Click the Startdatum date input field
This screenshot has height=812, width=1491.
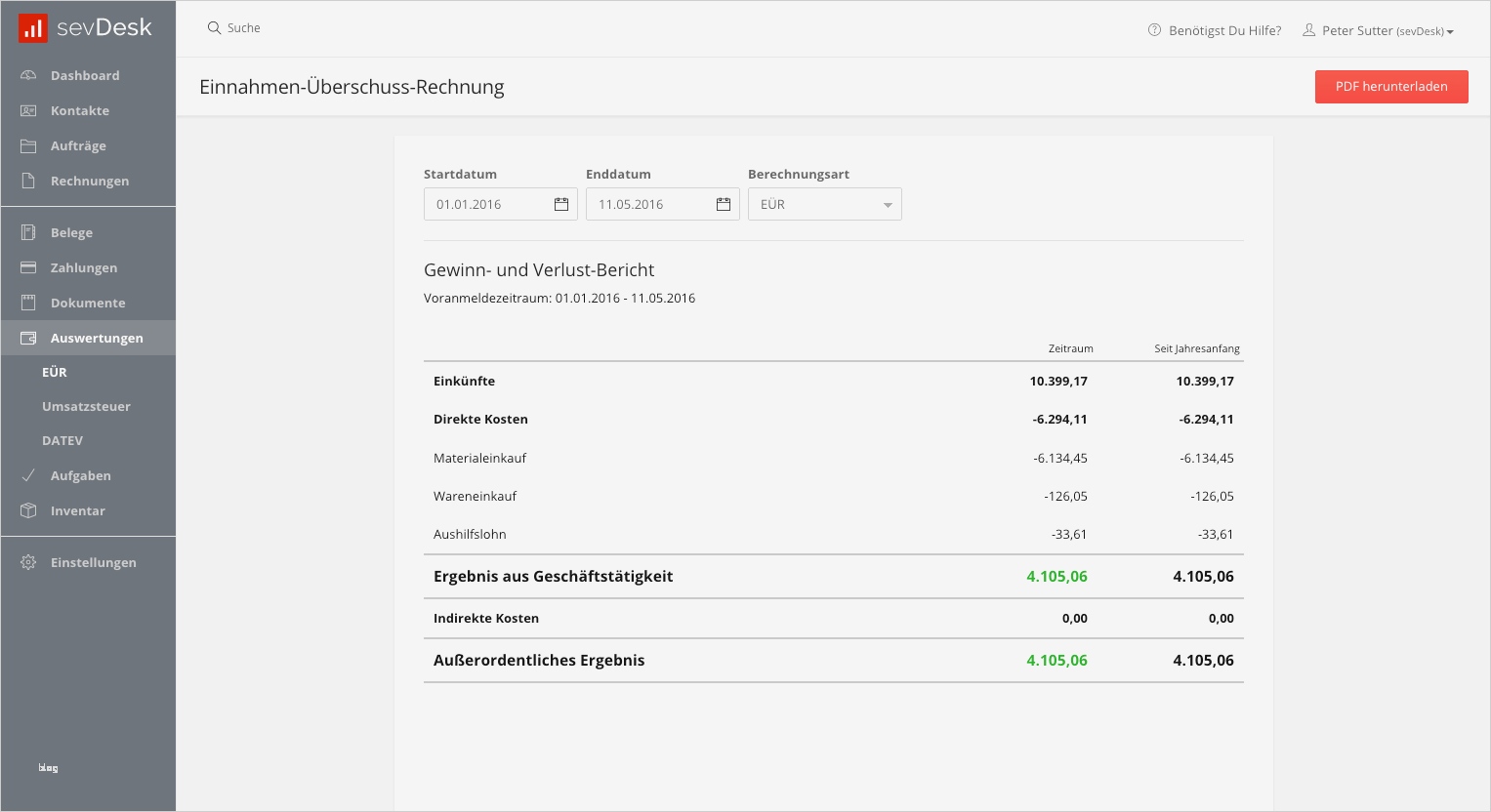click(x=485, y=204)
